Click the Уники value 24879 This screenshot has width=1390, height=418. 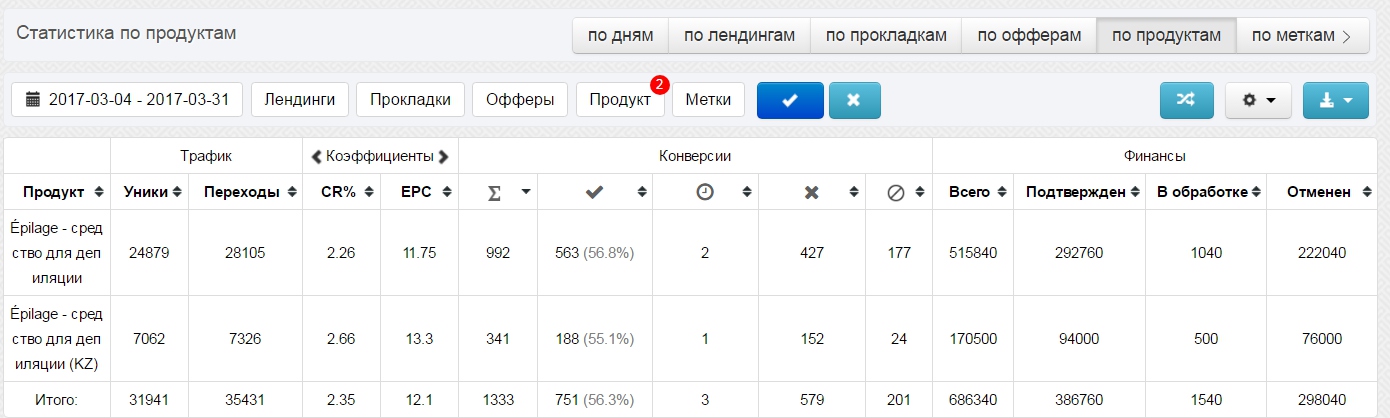(149, 253)
